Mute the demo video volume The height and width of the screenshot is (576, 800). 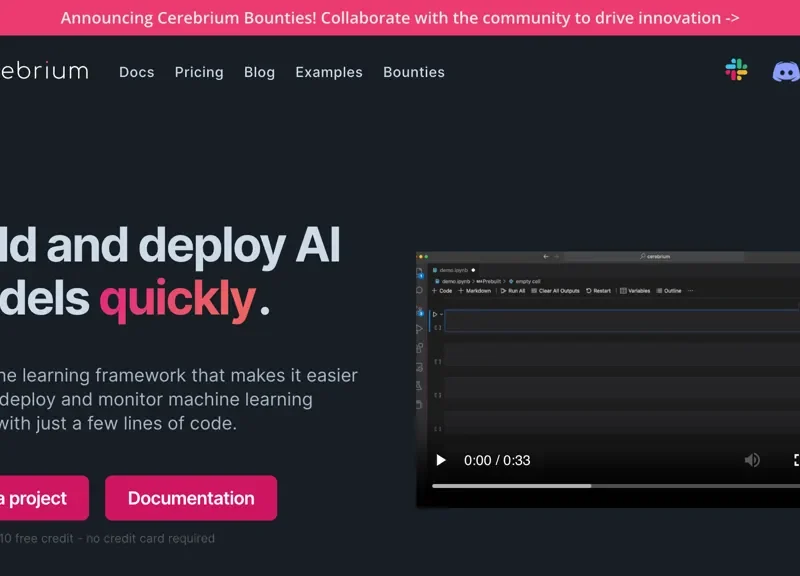point(752,460)
